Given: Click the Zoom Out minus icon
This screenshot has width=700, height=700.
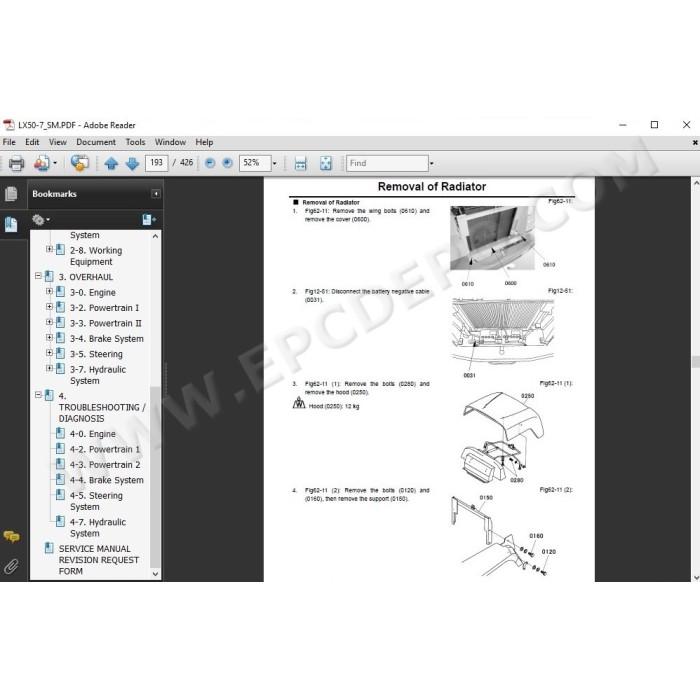Looking at the screenshot, I should 210,163.
